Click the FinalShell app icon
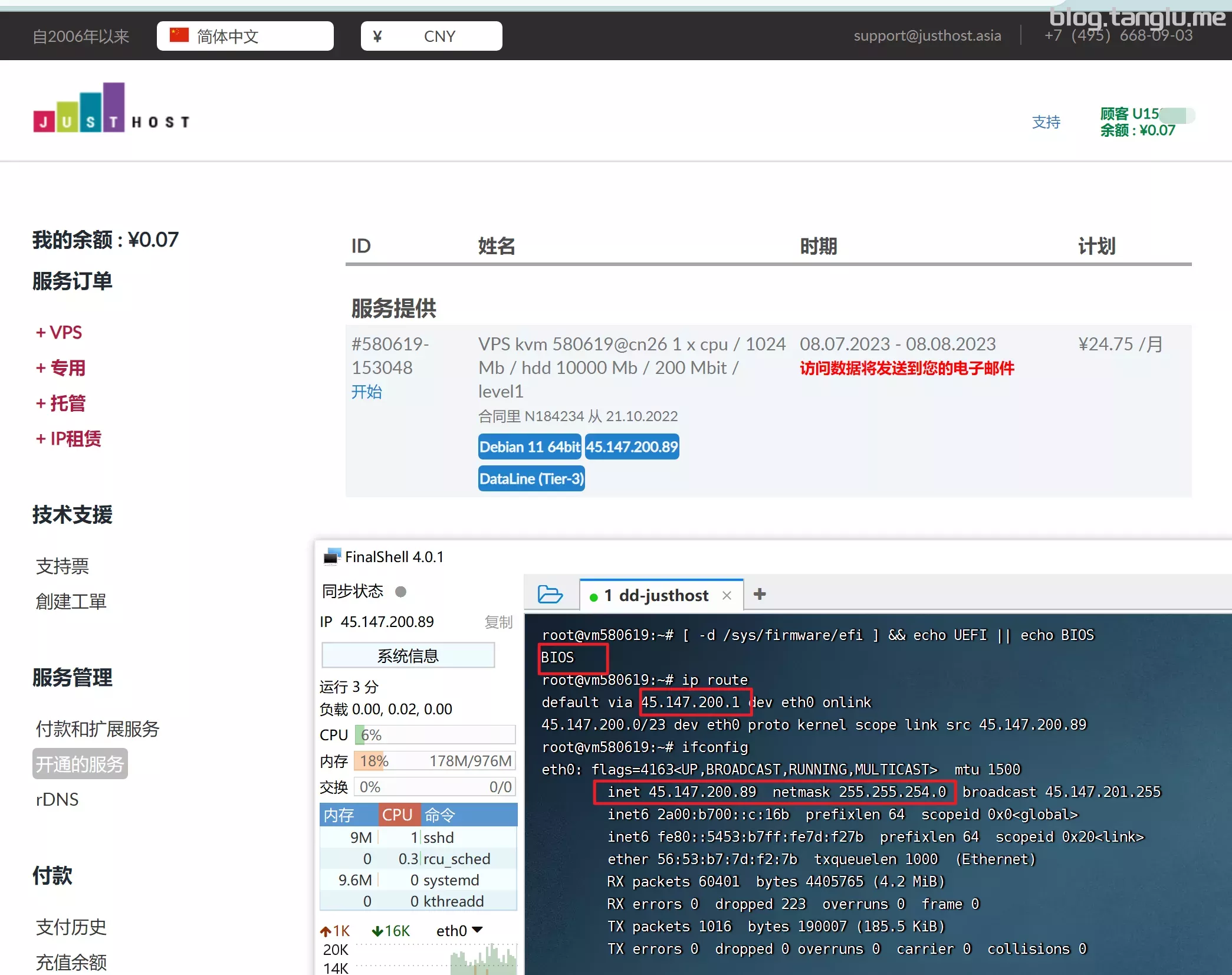Viewport: 1232px width, 975px height. 332,556
